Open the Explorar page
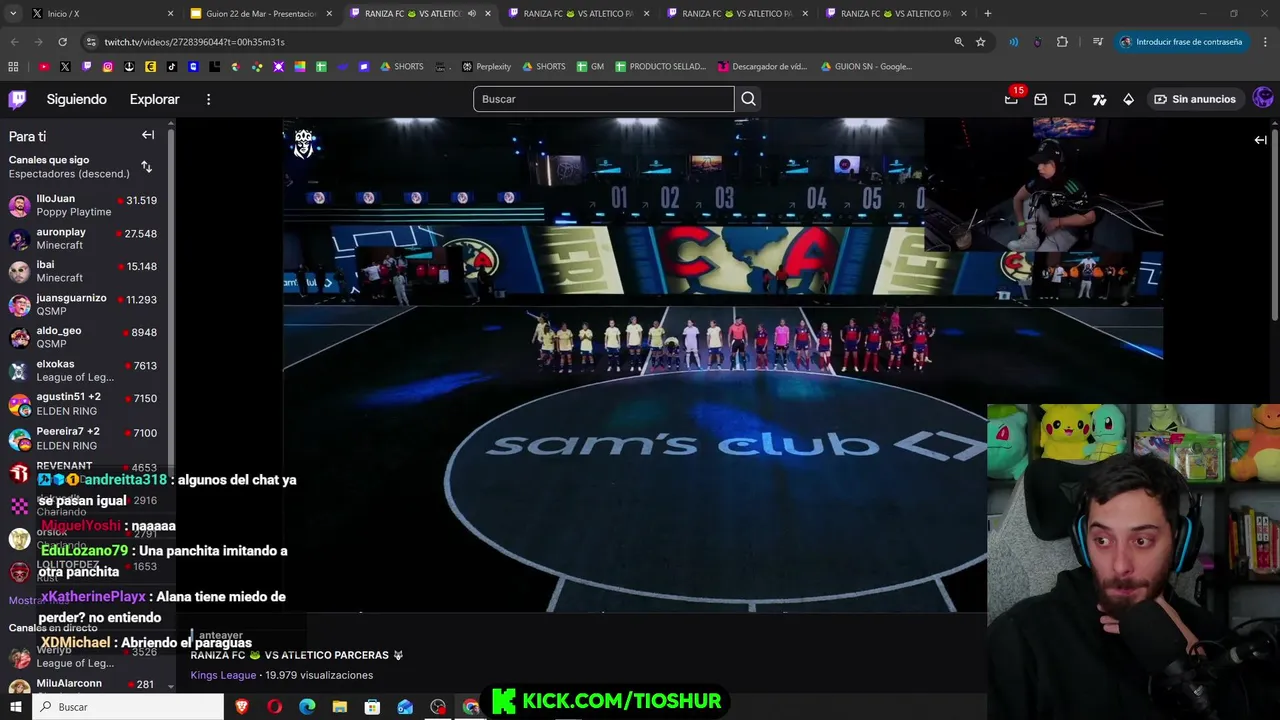The image size is (1280, 720). 154,99
